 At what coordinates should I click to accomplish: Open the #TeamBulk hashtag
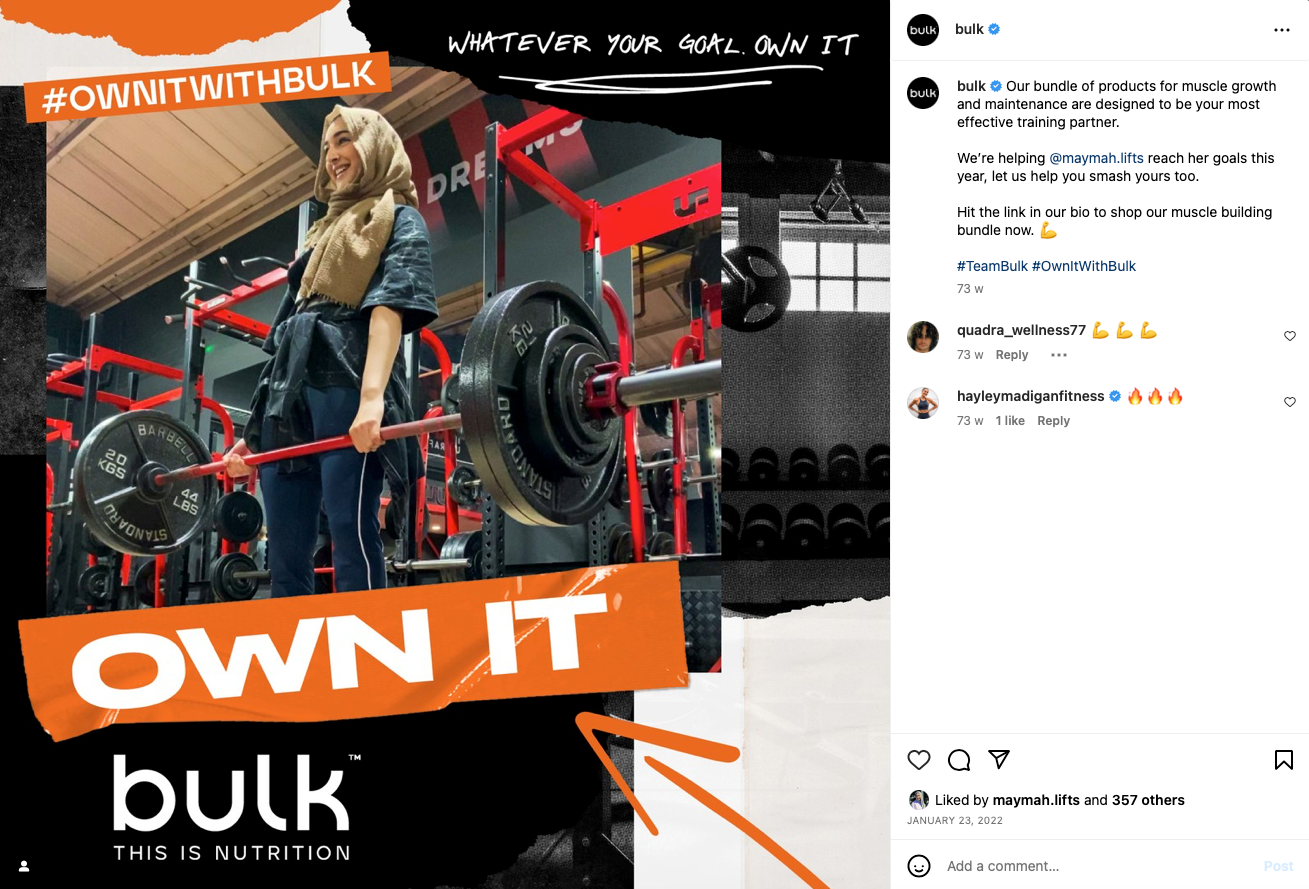pos(992,266)
